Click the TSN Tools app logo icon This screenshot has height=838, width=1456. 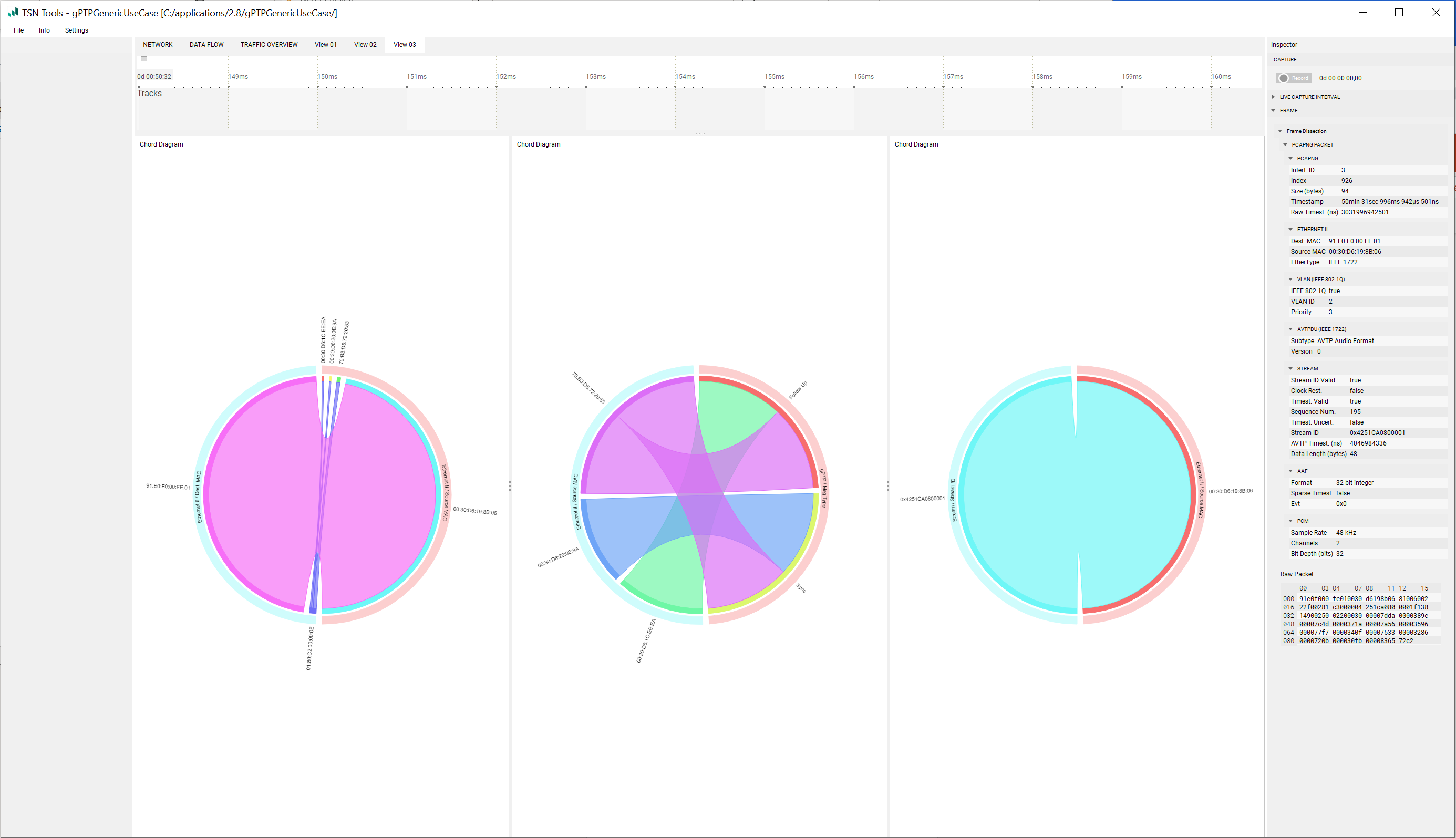click(13, 12)
